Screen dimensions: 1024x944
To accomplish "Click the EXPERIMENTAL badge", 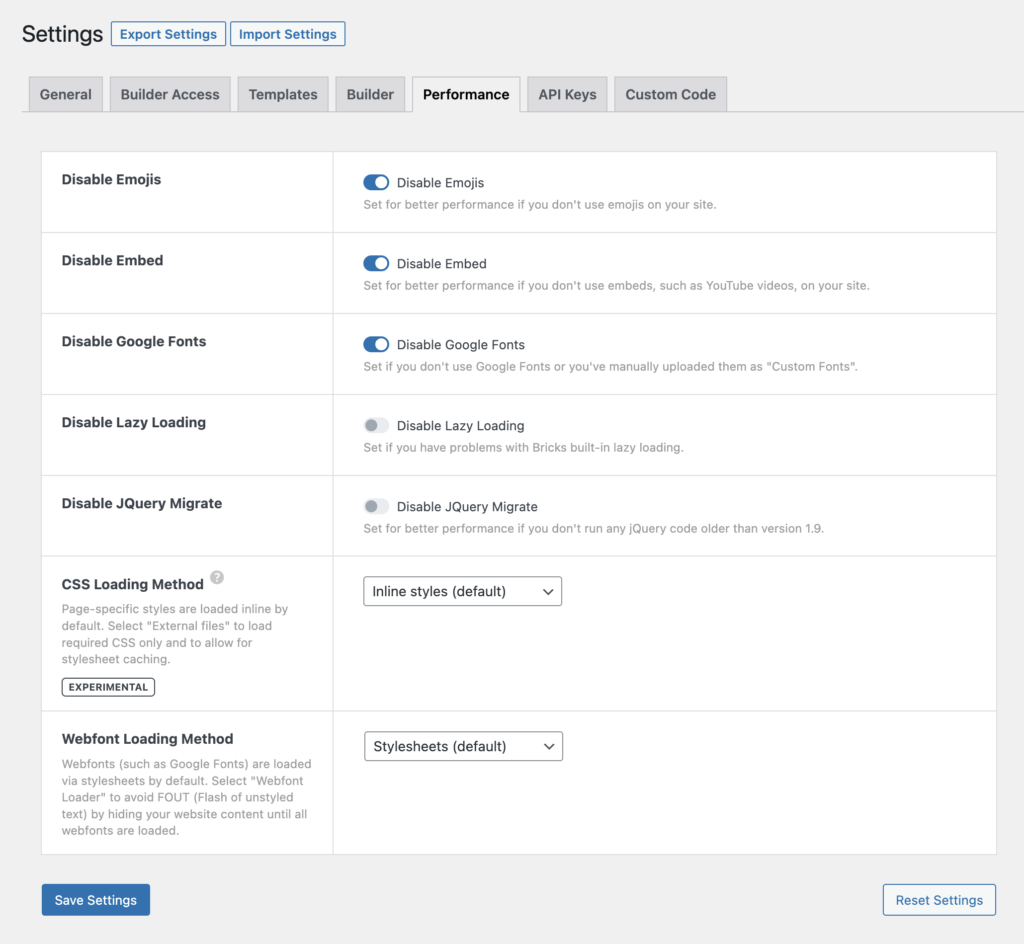I will [108, 687].
